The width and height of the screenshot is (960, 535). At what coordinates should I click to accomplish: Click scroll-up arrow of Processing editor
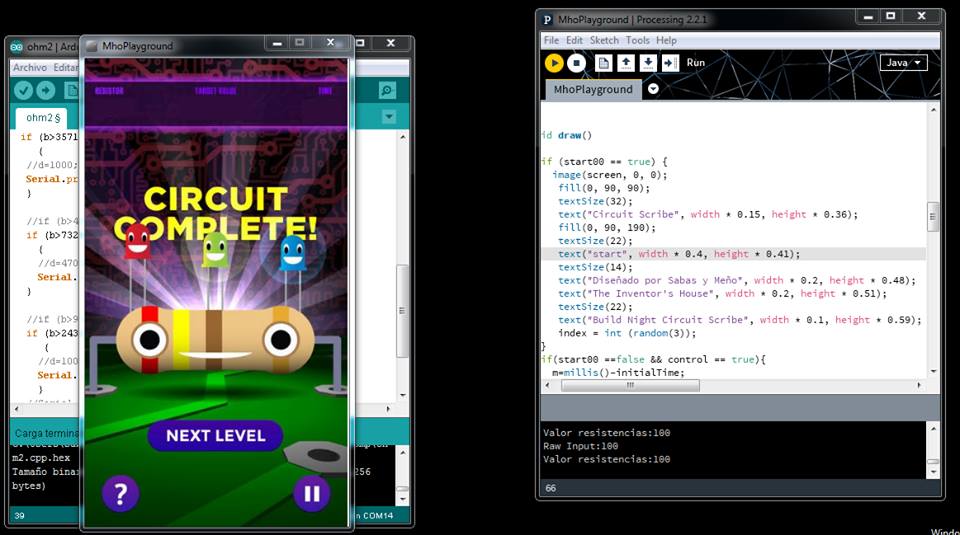pos(933,110)
